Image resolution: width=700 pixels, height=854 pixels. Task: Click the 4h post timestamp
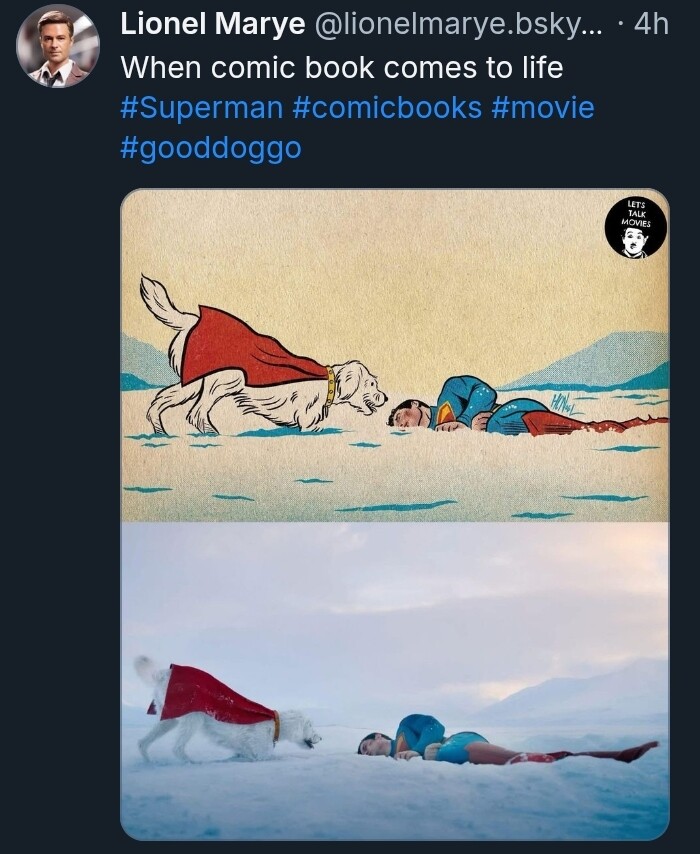click(650, 25)
